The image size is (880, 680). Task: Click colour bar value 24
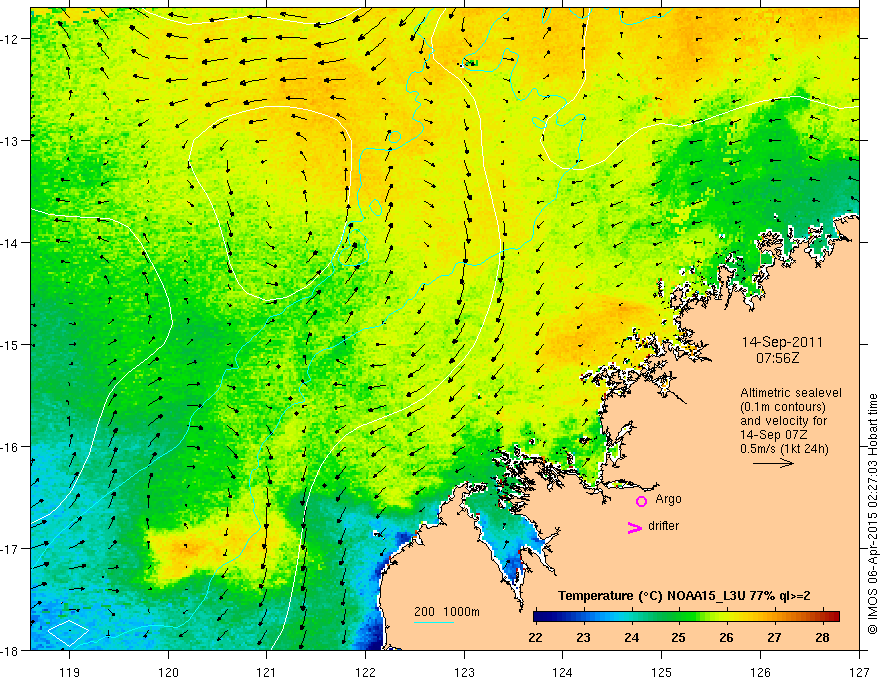pyautogui.click(x=631, y=638)
